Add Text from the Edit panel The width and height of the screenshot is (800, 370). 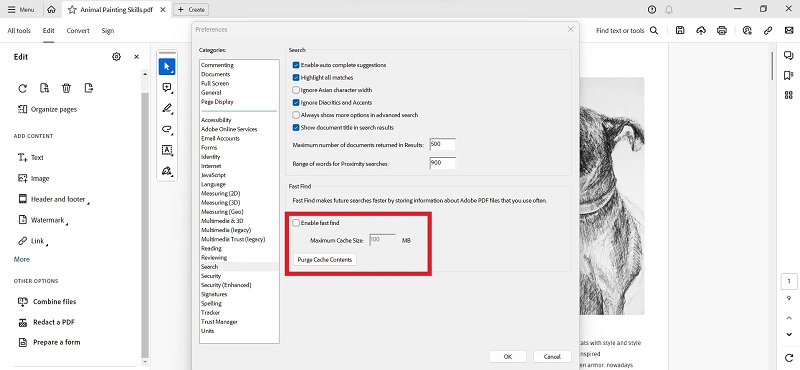31,158
